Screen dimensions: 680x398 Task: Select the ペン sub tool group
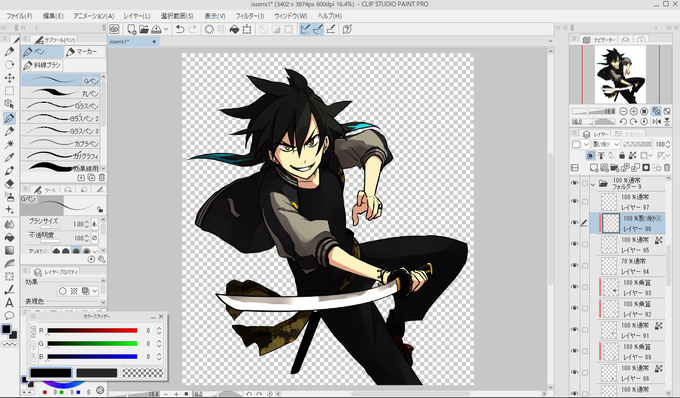pos(42,52)
